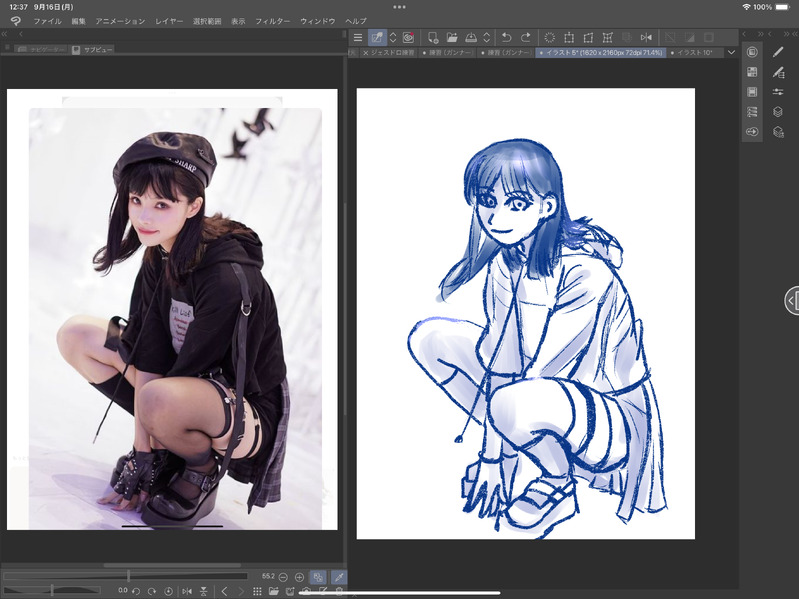Open the color set grid palette icon
The height and width of the screenshot is (599, 799).
coord(752,72)
